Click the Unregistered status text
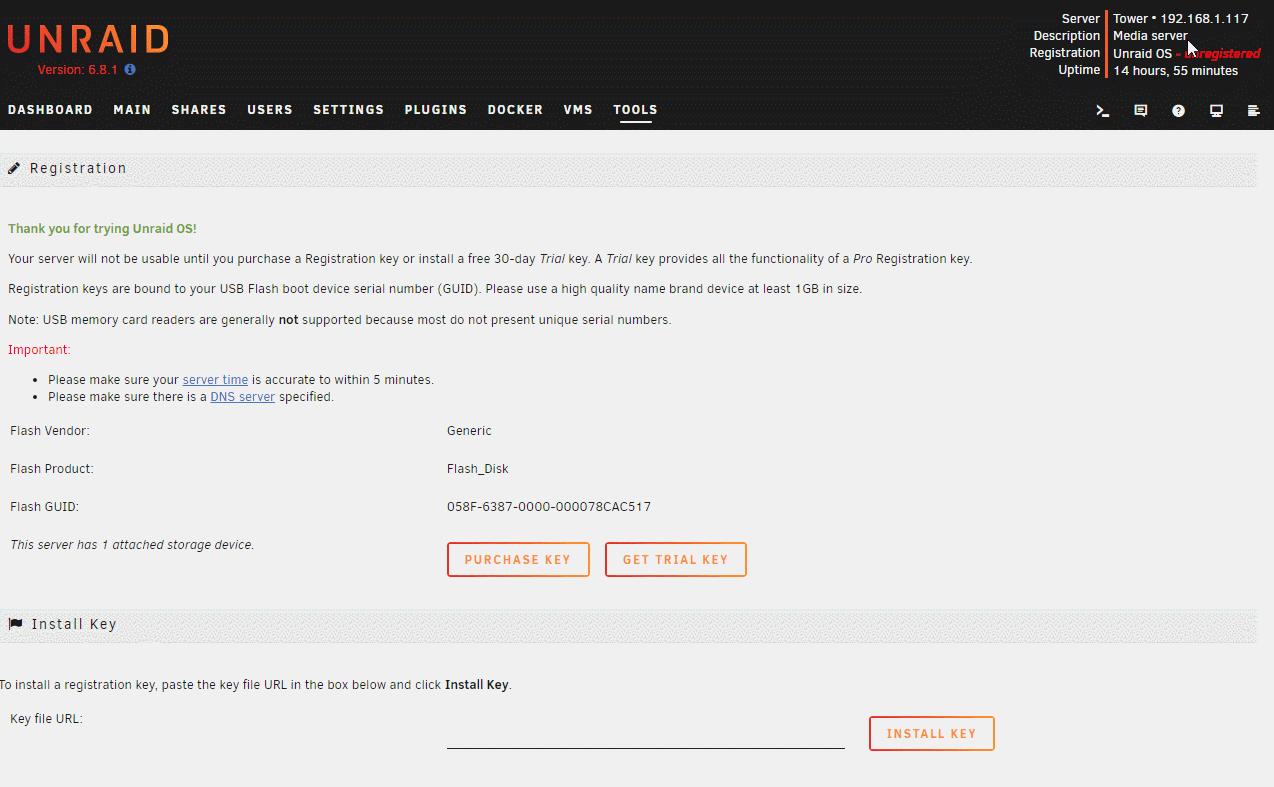 pyautogui.click(x=1222, y=54)
